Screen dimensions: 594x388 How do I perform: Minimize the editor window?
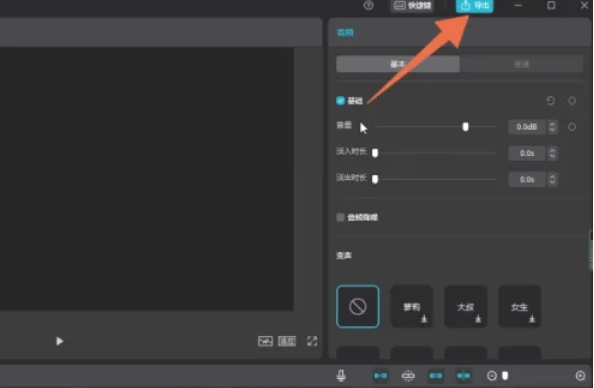(x=518, y=5)
